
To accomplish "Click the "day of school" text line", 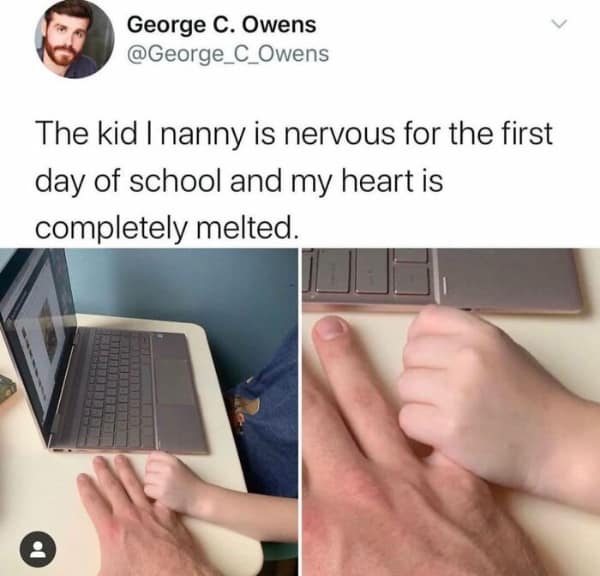I will 239,181.
